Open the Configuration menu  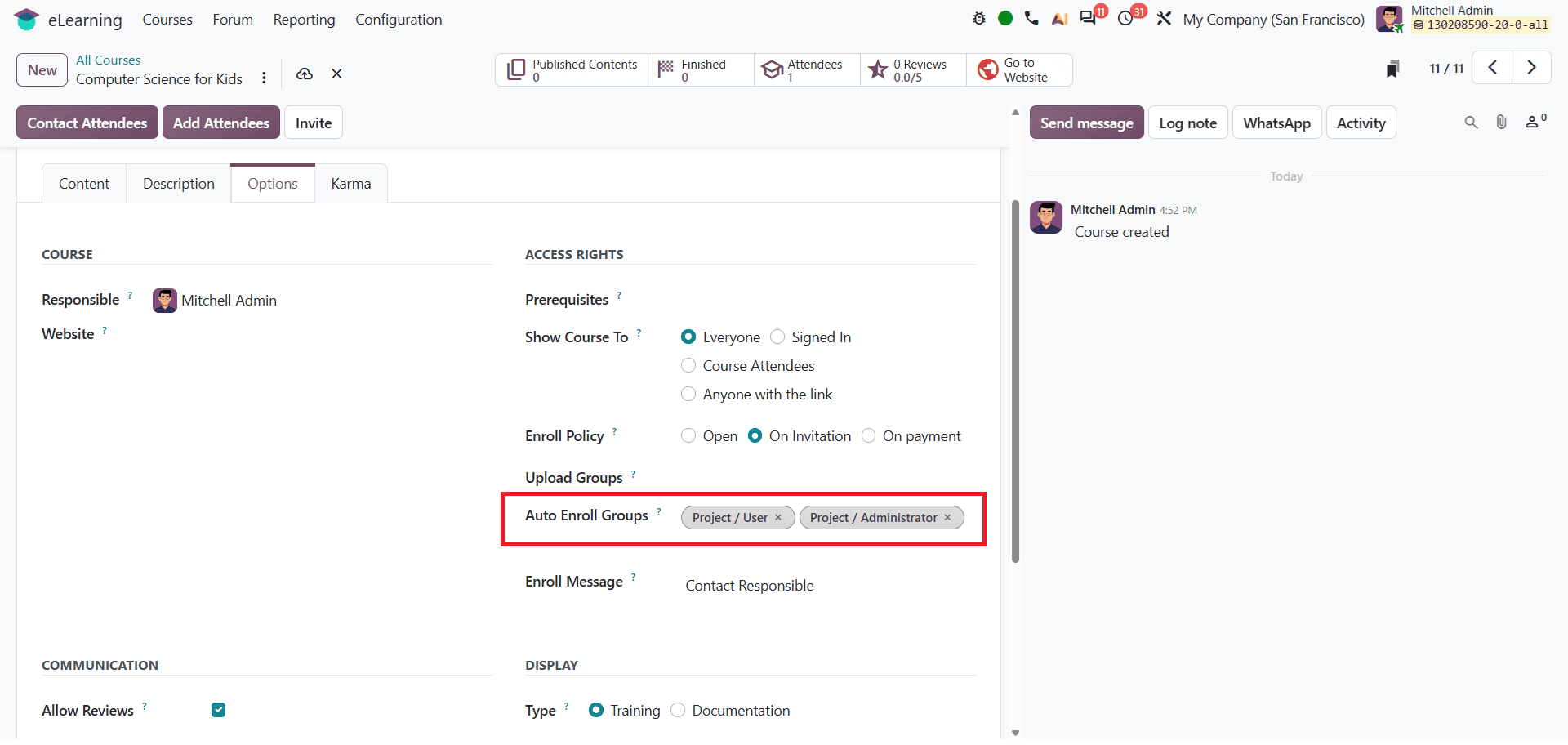399,20
